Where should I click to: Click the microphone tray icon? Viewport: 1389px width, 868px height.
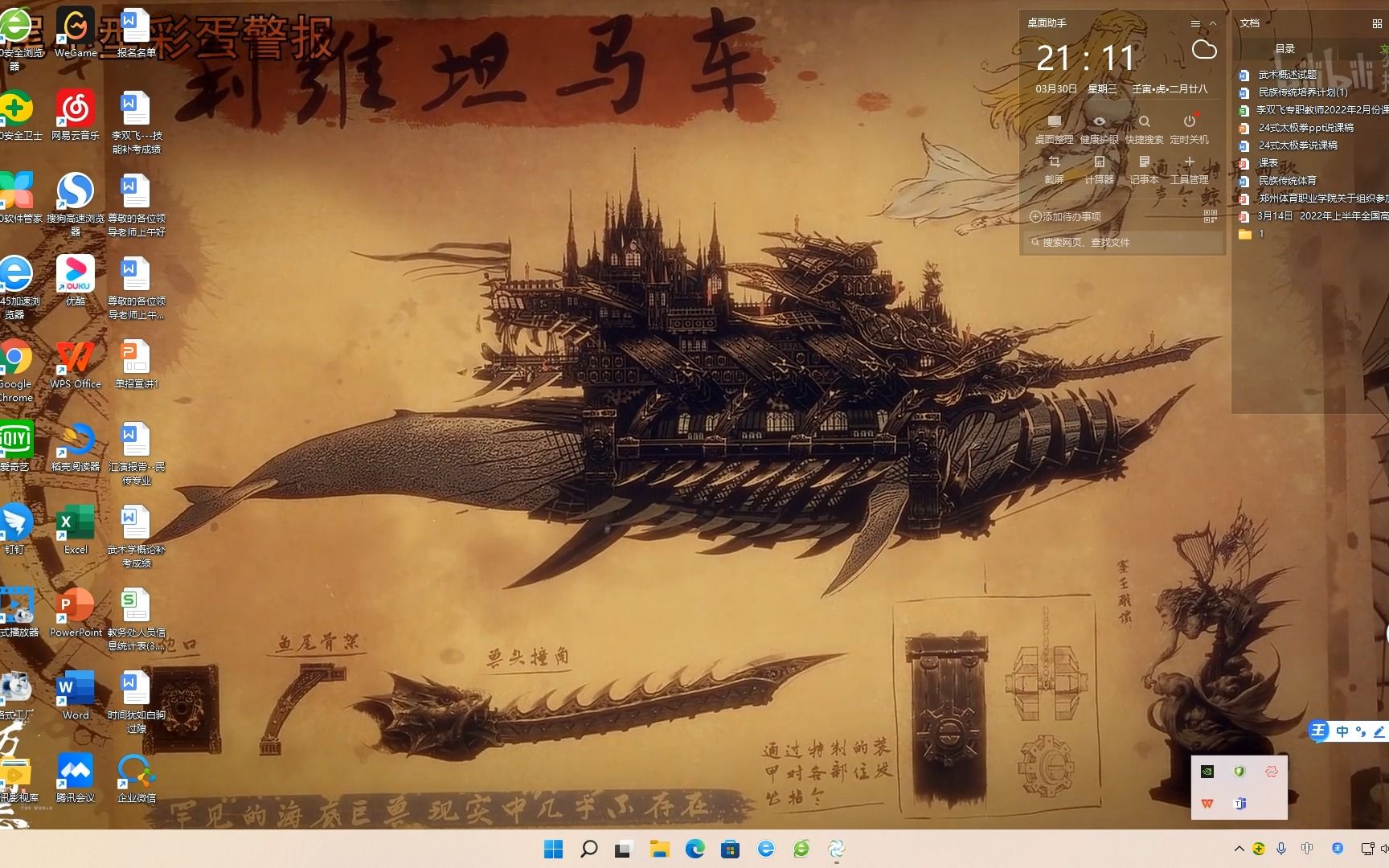click(x=1281, y=849)
